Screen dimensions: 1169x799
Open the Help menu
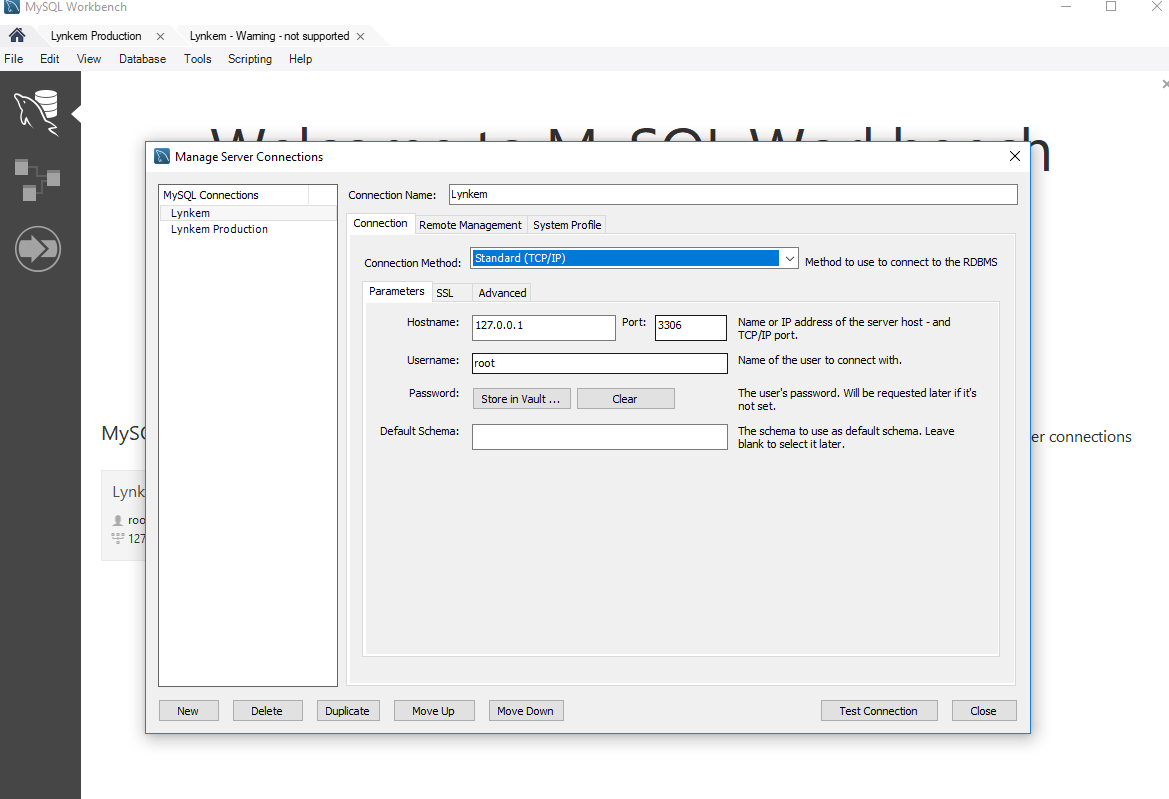[x=300, y=59]
